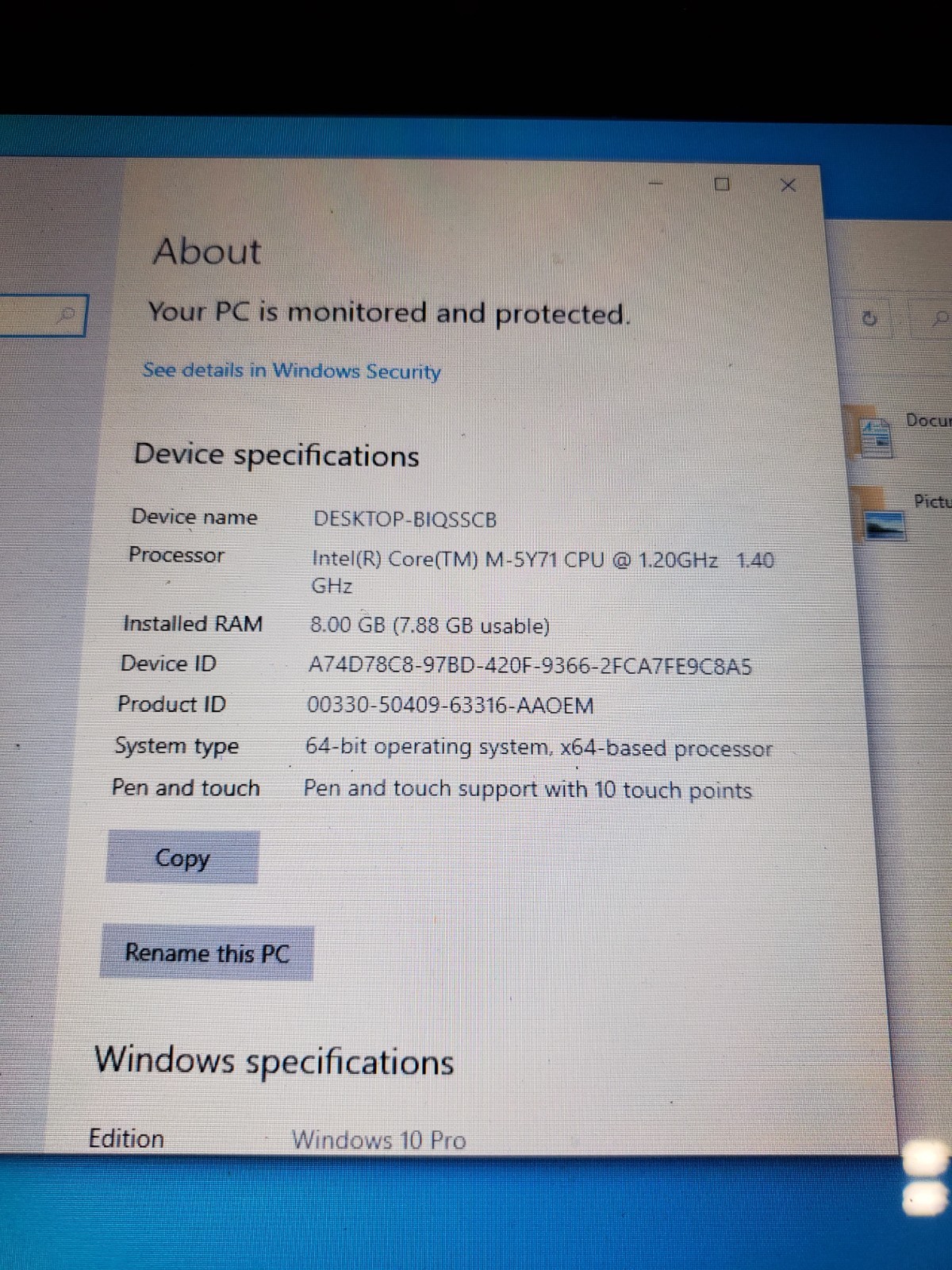Click the Product ID label

point(171,704)
